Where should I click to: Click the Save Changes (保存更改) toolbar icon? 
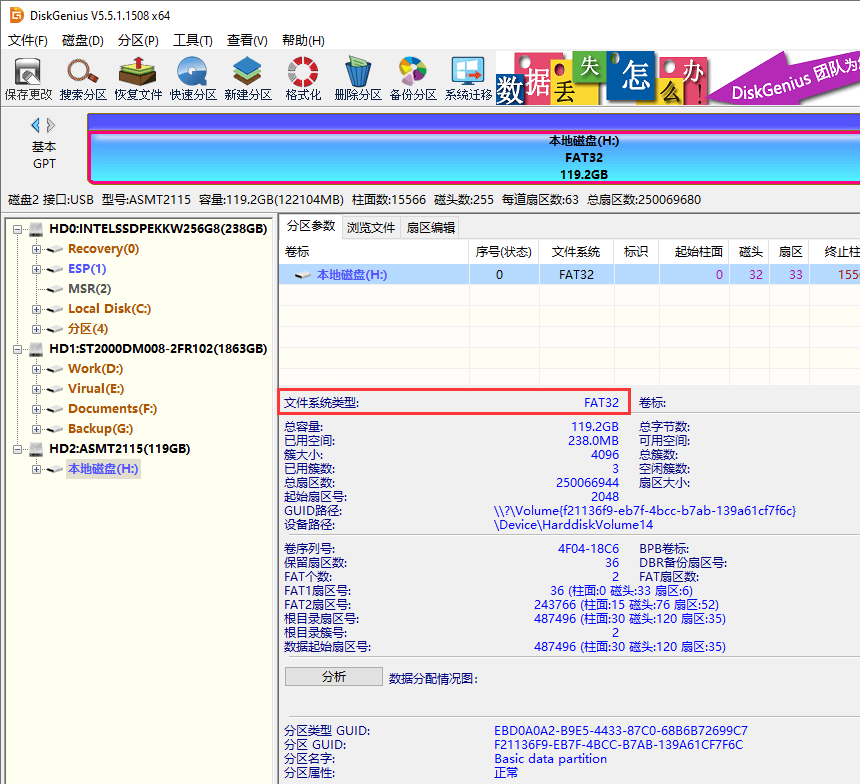(x=28, y=79)
